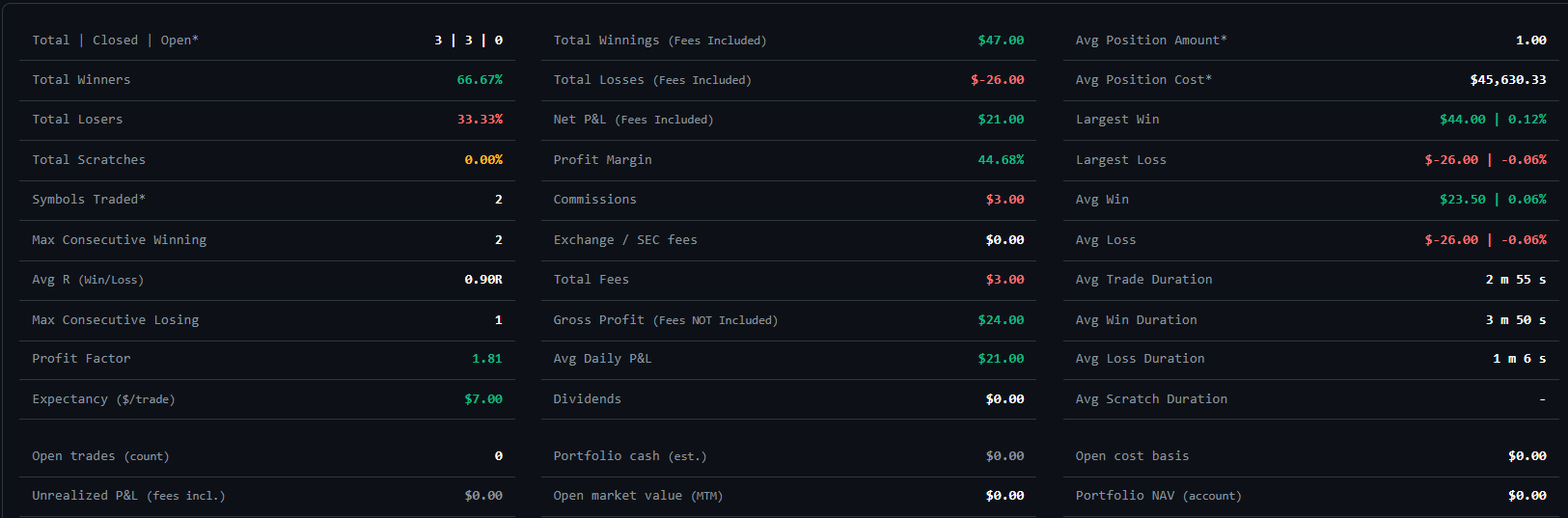1568x518 pixels.
Task: Select the $-26.00 total losses value
Action: coord(997,80)
